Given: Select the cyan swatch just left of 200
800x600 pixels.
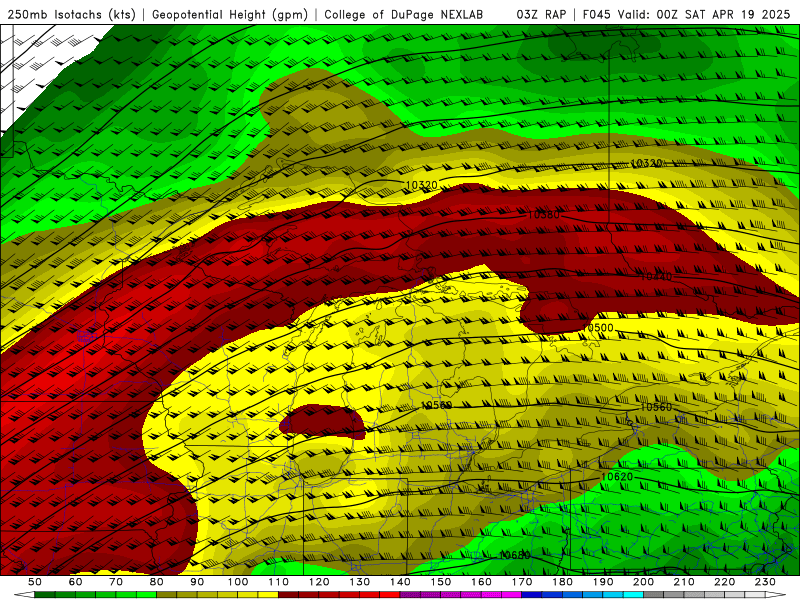Looking at the screenshot, I should coord(633,595).
